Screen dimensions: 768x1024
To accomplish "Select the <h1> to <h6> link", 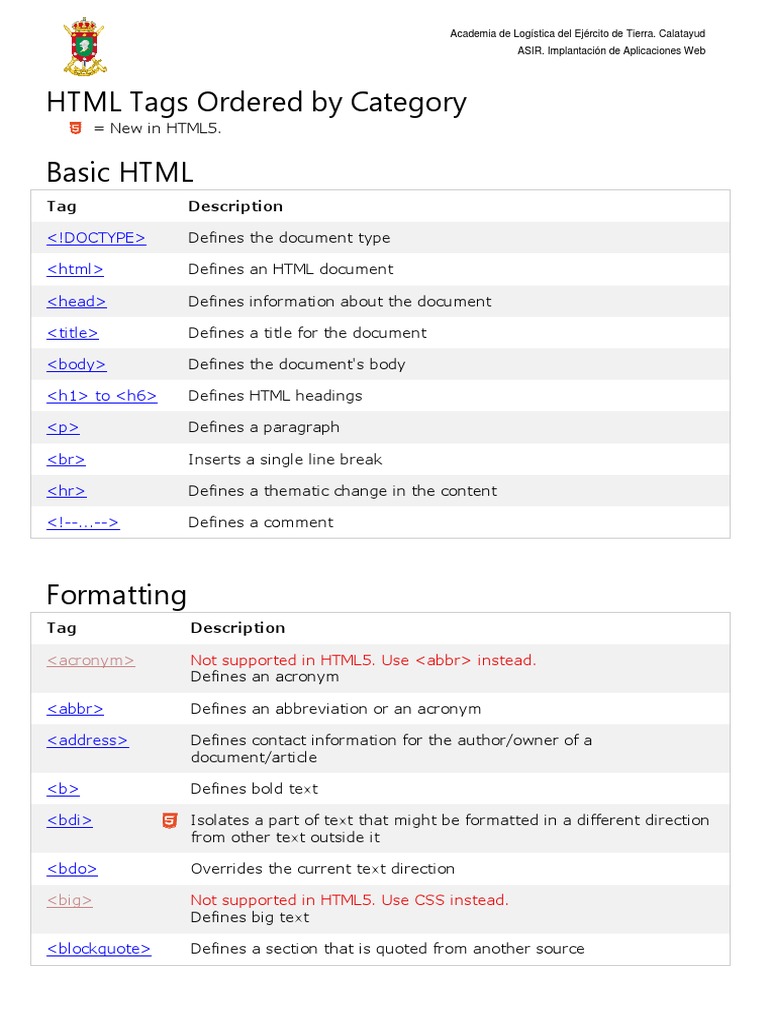I will [x=102, y=396].
